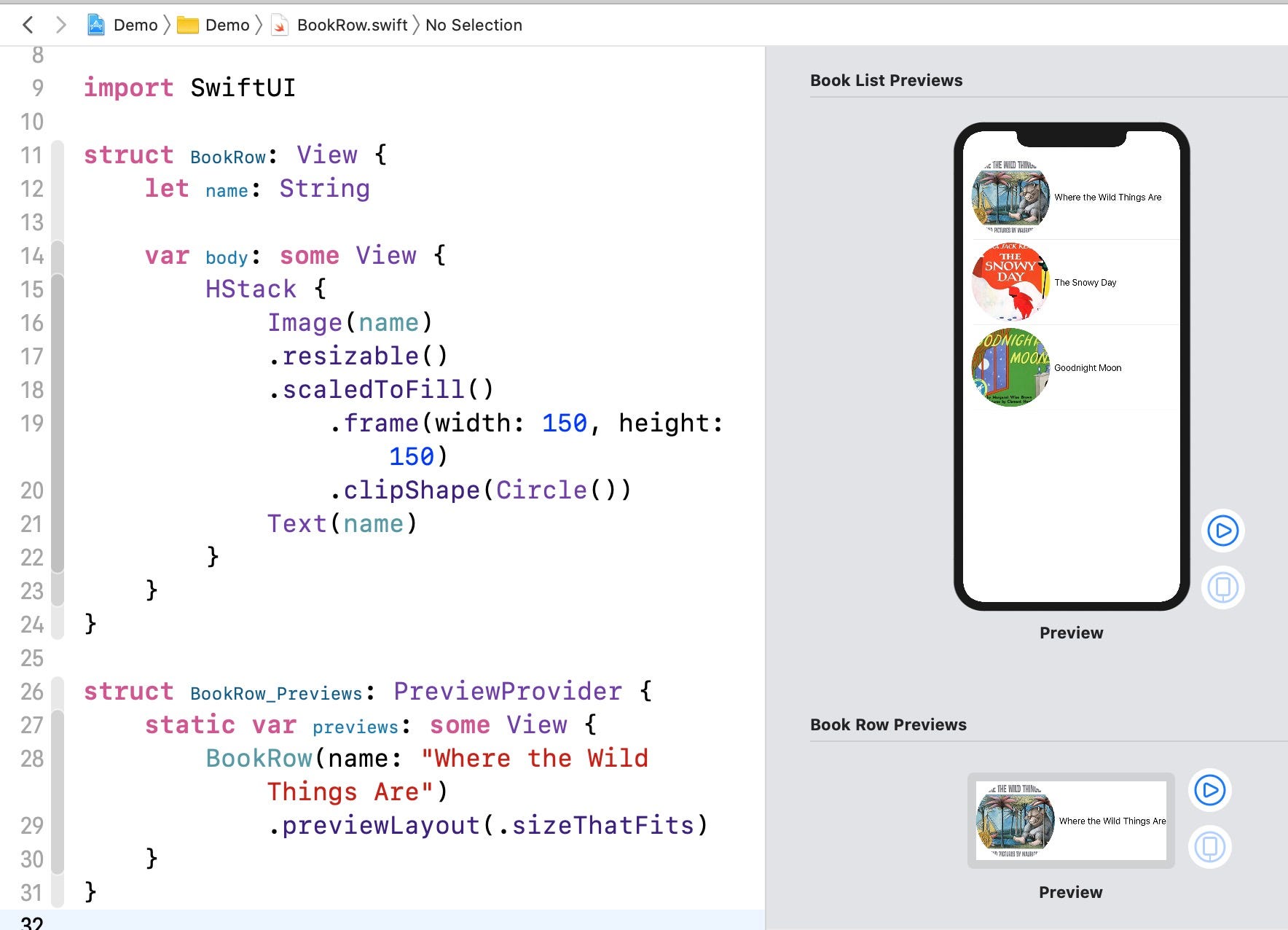The image size is (1288, 930).
Task: Click the forward navigation arrow
Action: pos(60,24)
